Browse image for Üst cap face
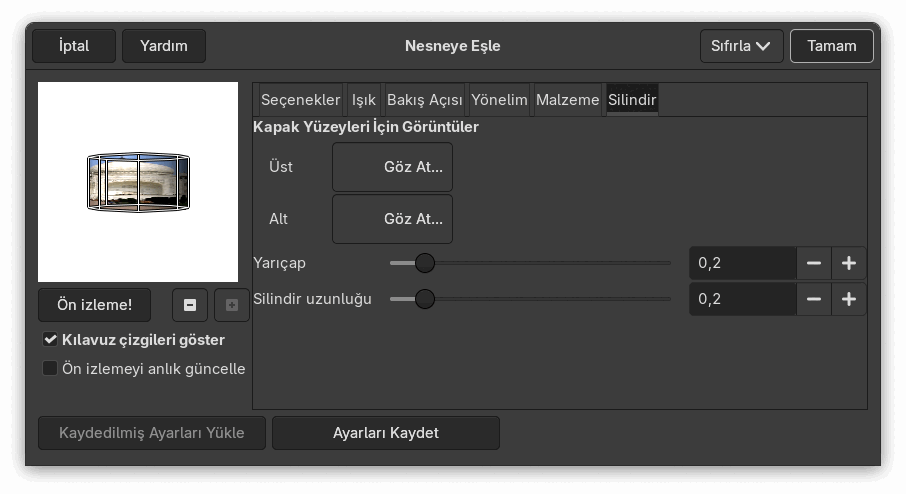This screenshot has height=494, width=906. pos(392,167)
